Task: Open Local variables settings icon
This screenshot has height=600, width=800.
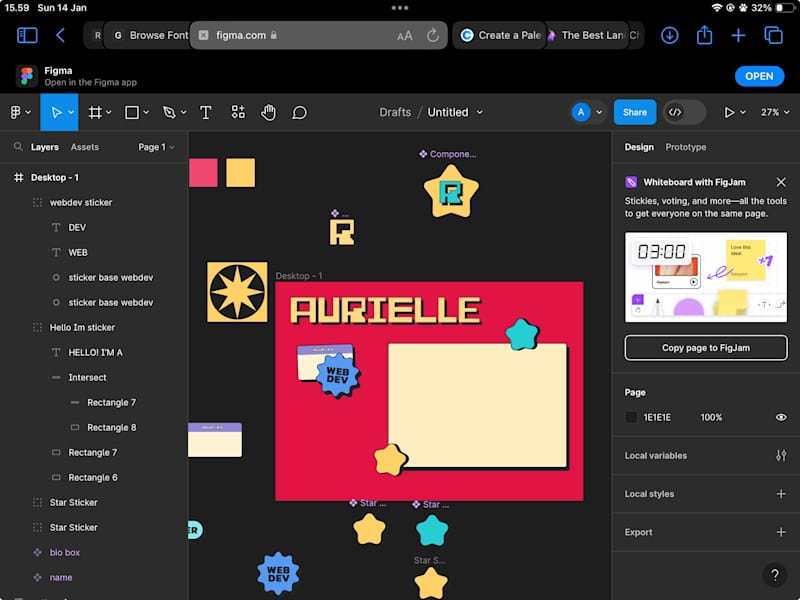Action: tap(781, 456)
